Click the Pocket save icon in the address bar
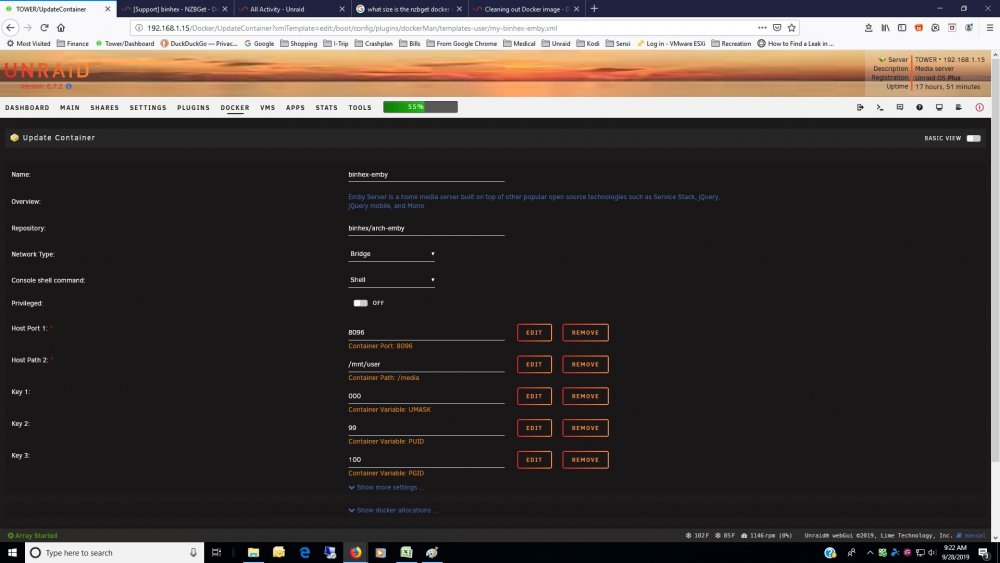 [x=777, y=27]
